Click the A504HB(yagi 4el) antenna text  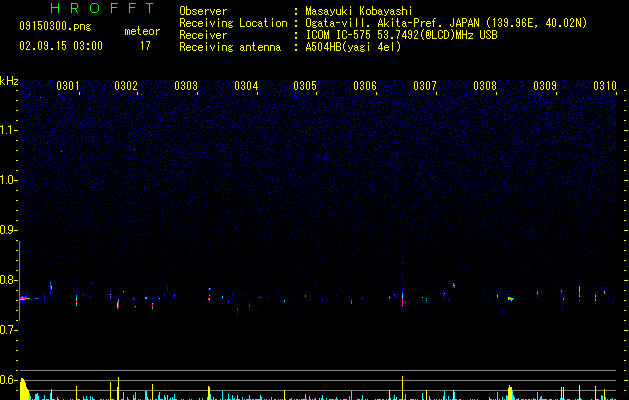[353, 47]
